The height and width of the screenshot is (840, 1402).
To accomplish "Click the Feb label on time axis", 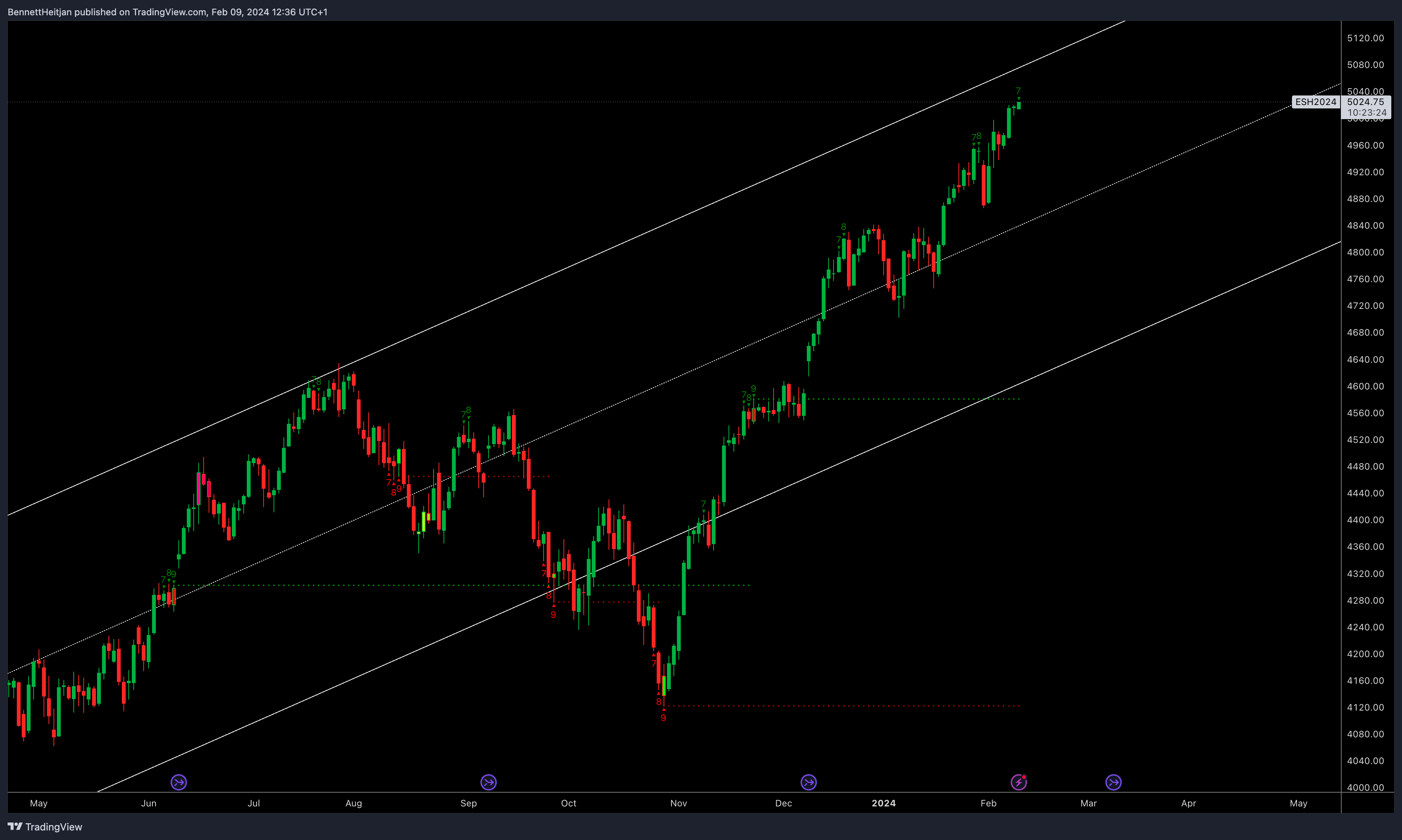I will 988,803.
